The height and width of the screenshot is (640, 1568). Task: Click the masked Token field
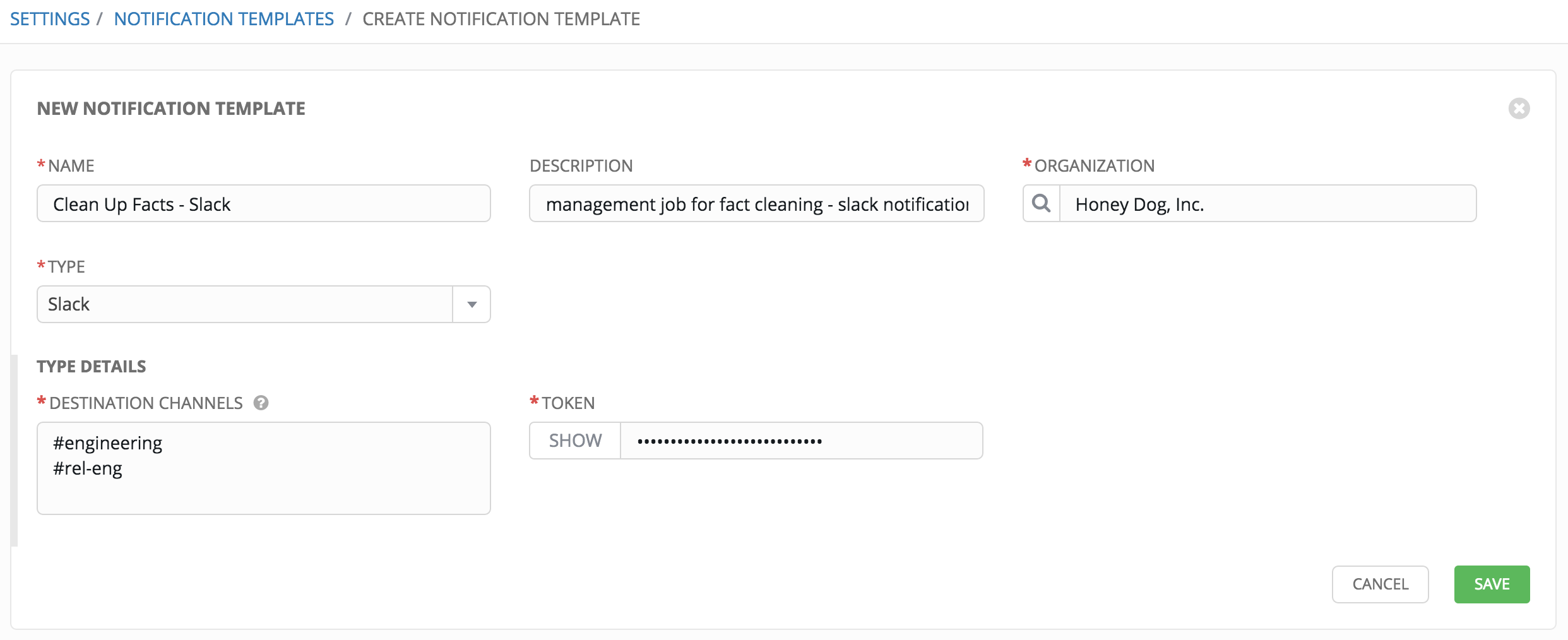click(802, 441)
